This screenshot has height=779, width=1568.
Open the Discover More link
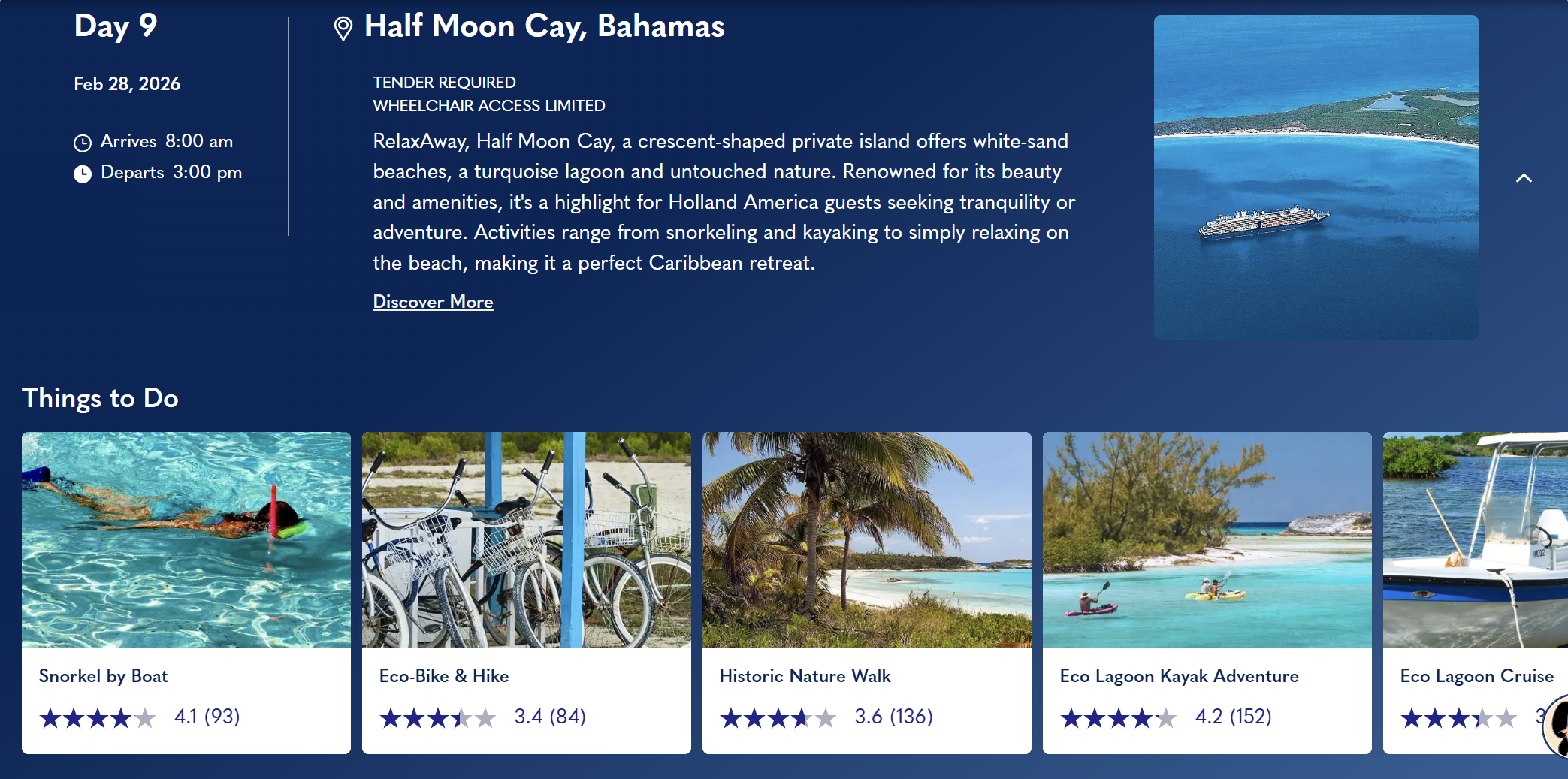[x=433, y=302]
